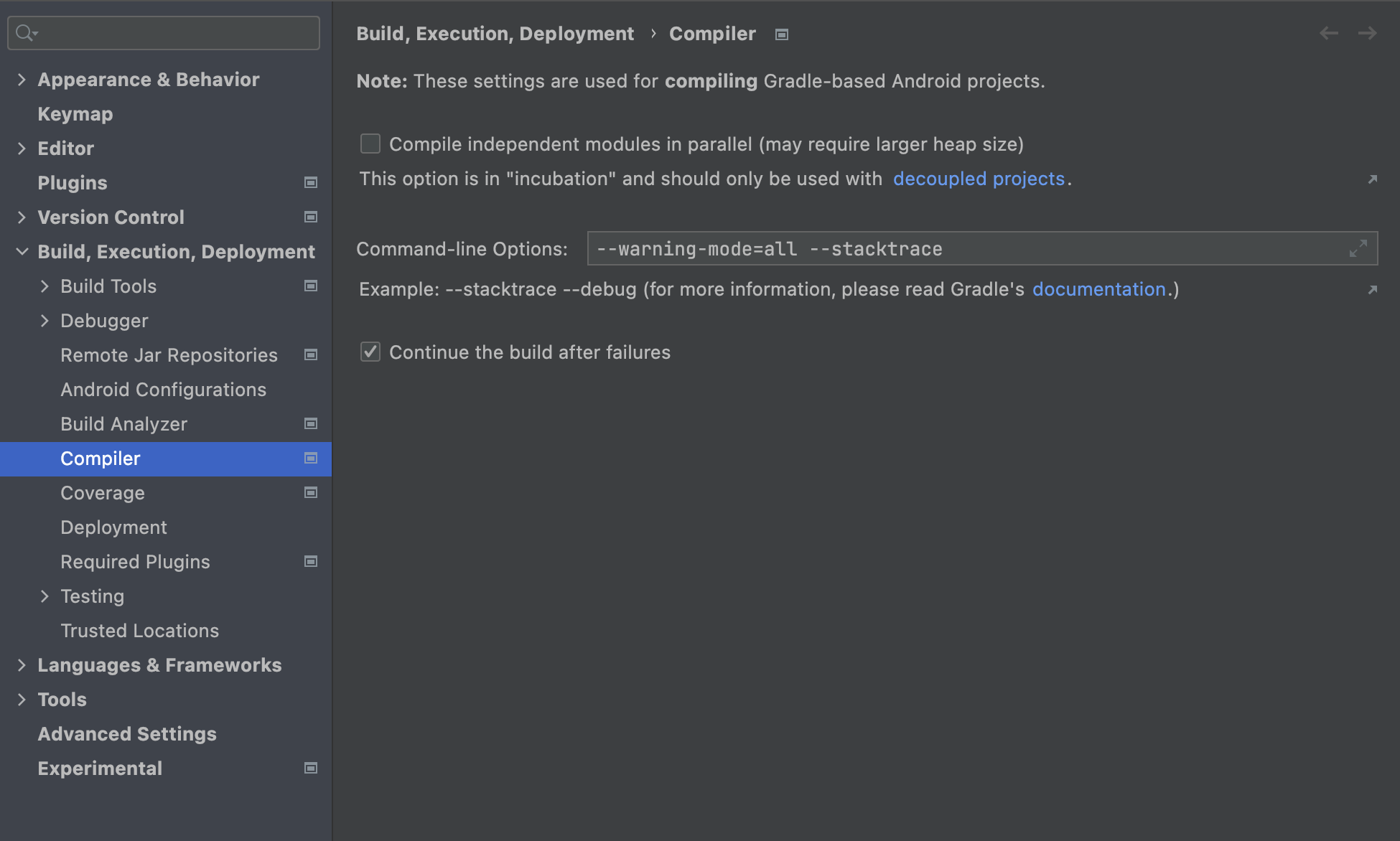The height and width of the screenshot is (841, 1400).
Task: Expand the Testing subtree
Action: pos(45,596)
